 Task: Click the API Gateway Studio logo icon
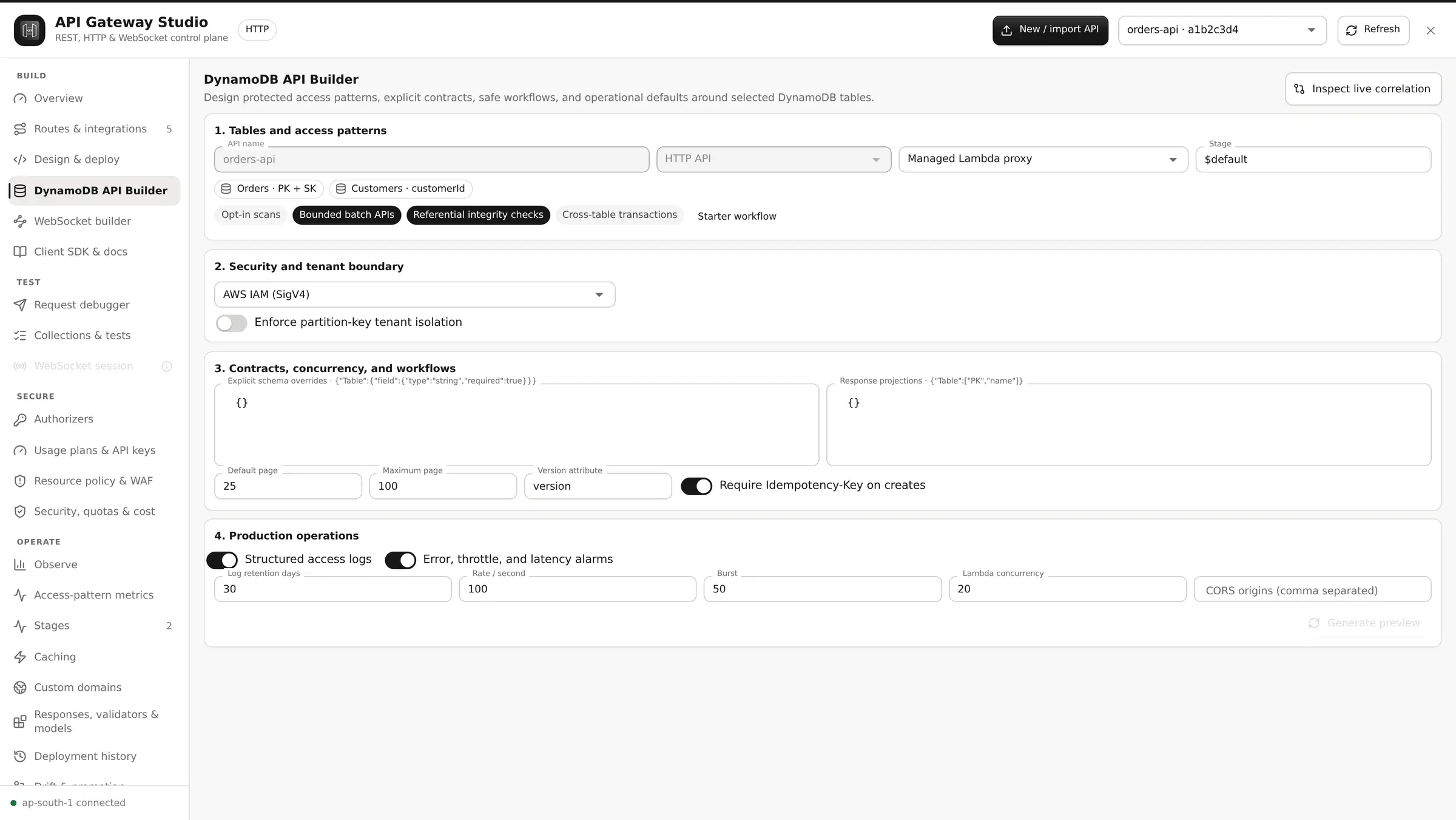pyautogui.click(x=29, y=30)
